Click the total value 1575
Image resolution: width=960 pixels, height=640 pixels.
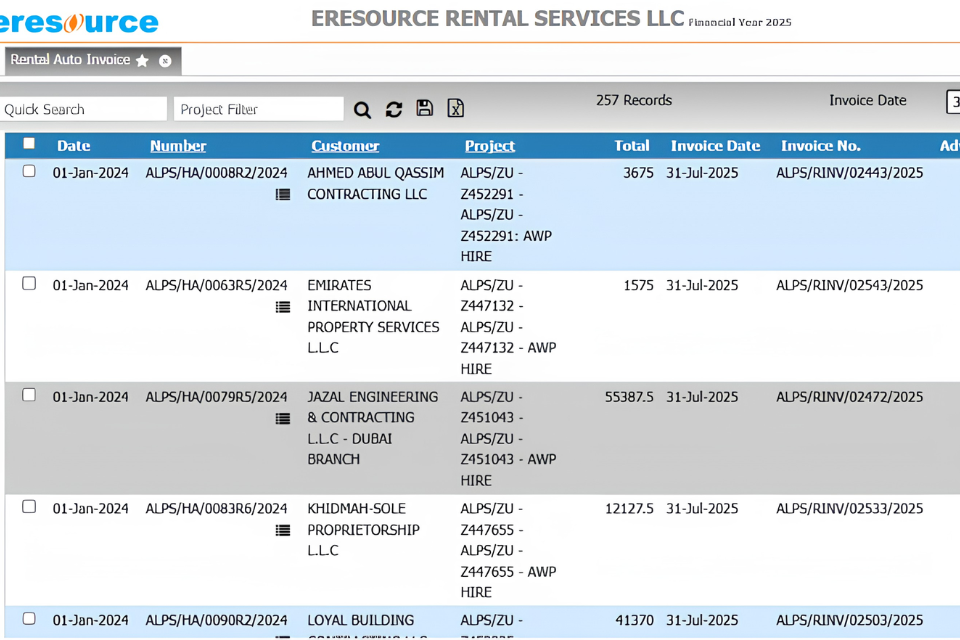point(639,285)
